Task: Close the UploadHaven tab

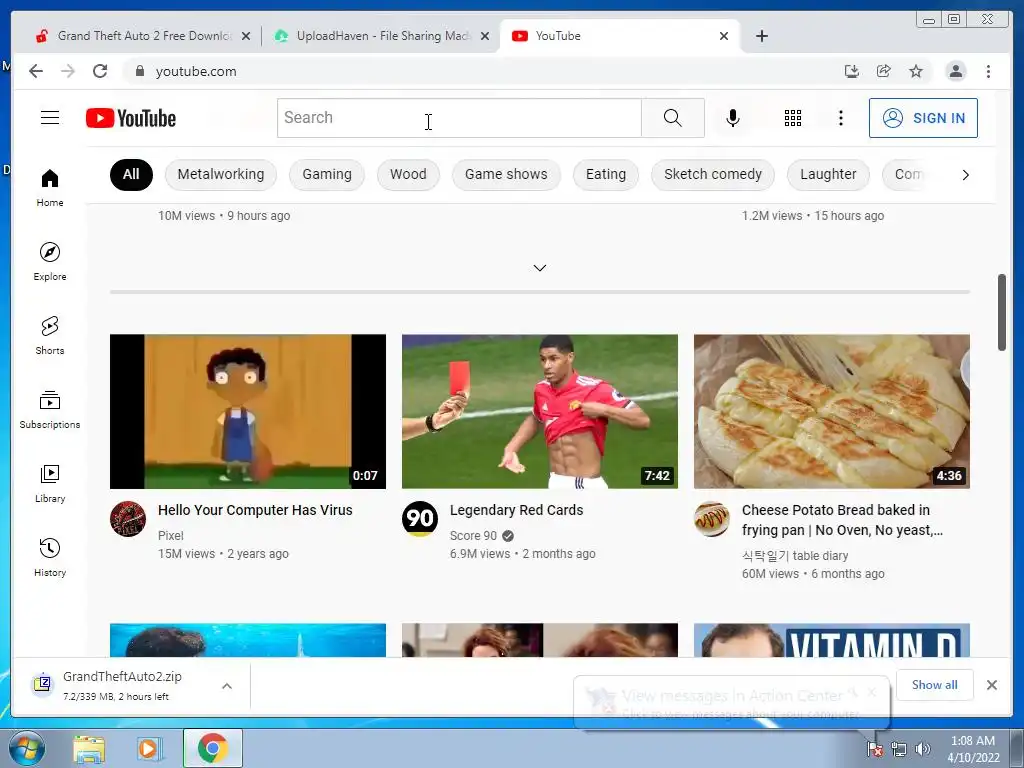Action: point(485,36)
